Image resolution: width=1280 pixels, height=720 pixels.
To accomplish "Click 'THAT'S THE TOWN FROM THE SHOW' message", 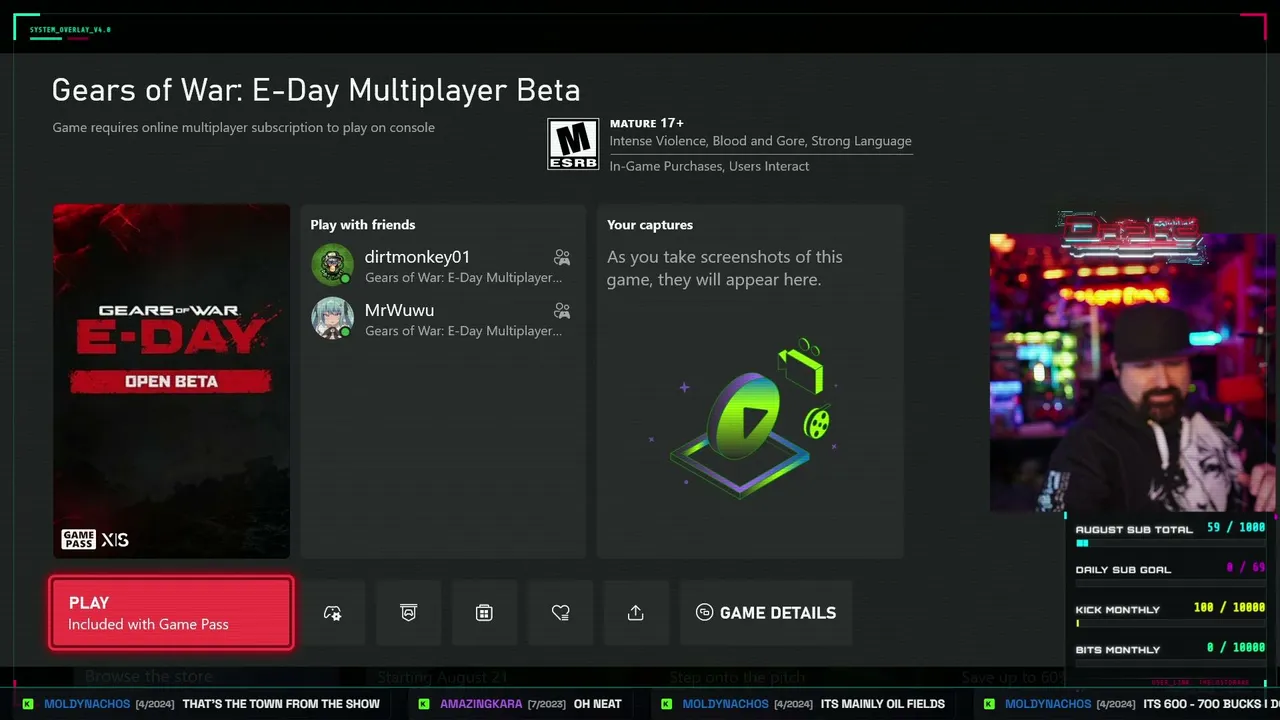I will point(281,704).
